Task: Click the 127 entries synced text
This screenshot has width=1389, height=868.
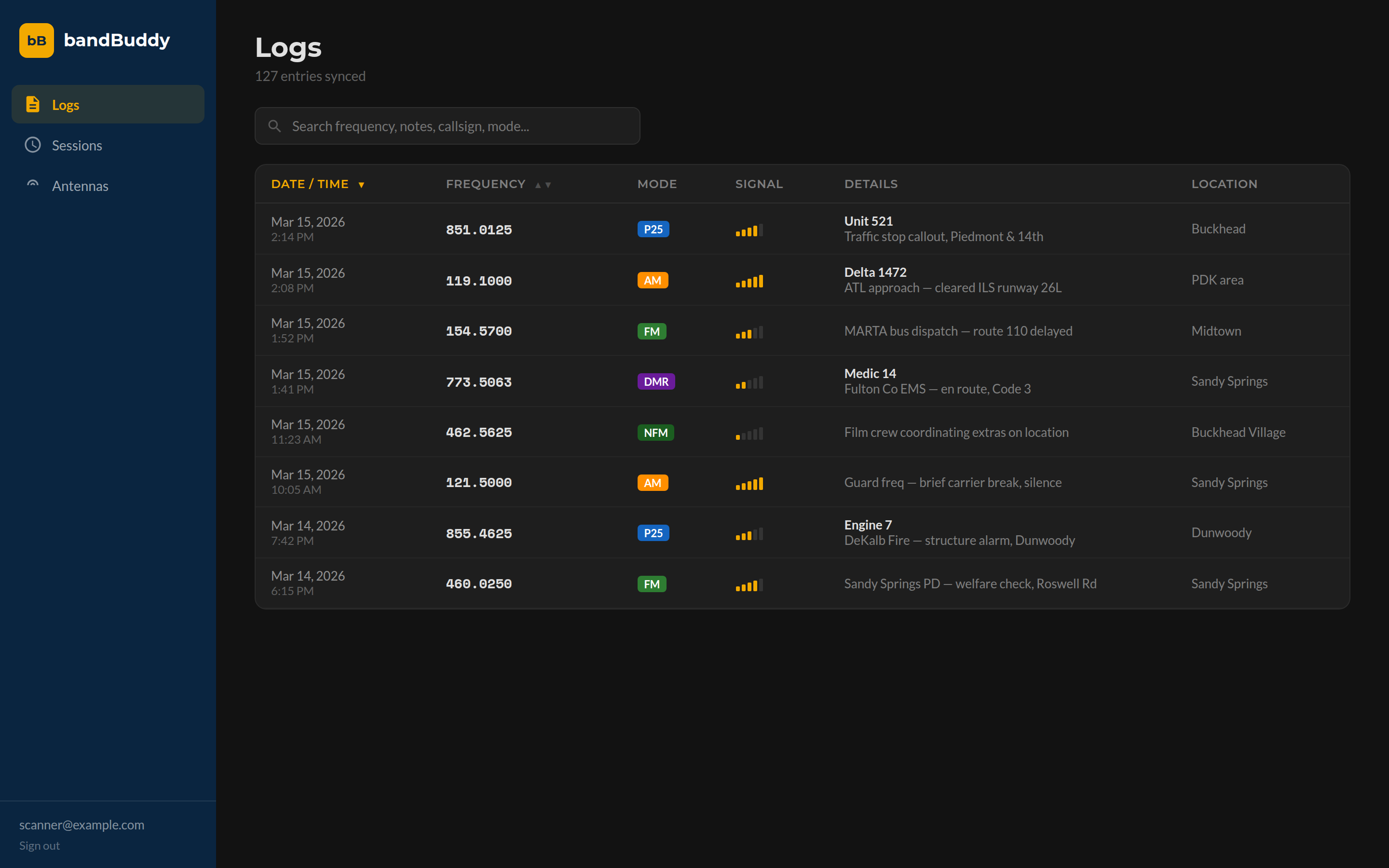Action: [311, 75]
